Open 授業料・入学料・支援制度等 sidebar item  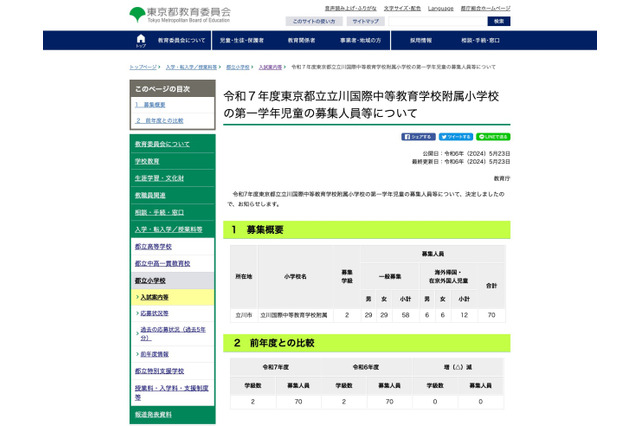click(171, 392)
